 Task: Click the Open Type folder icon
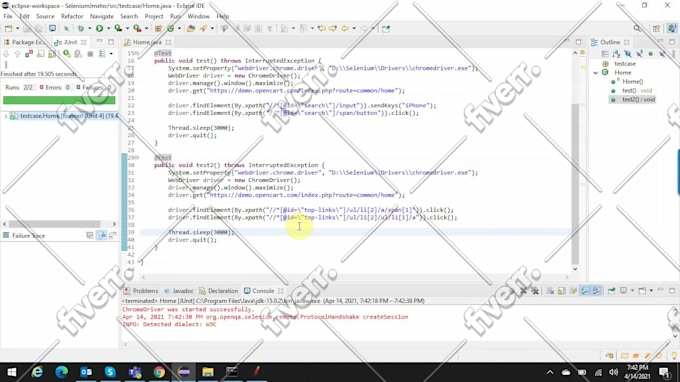(191, 29)
